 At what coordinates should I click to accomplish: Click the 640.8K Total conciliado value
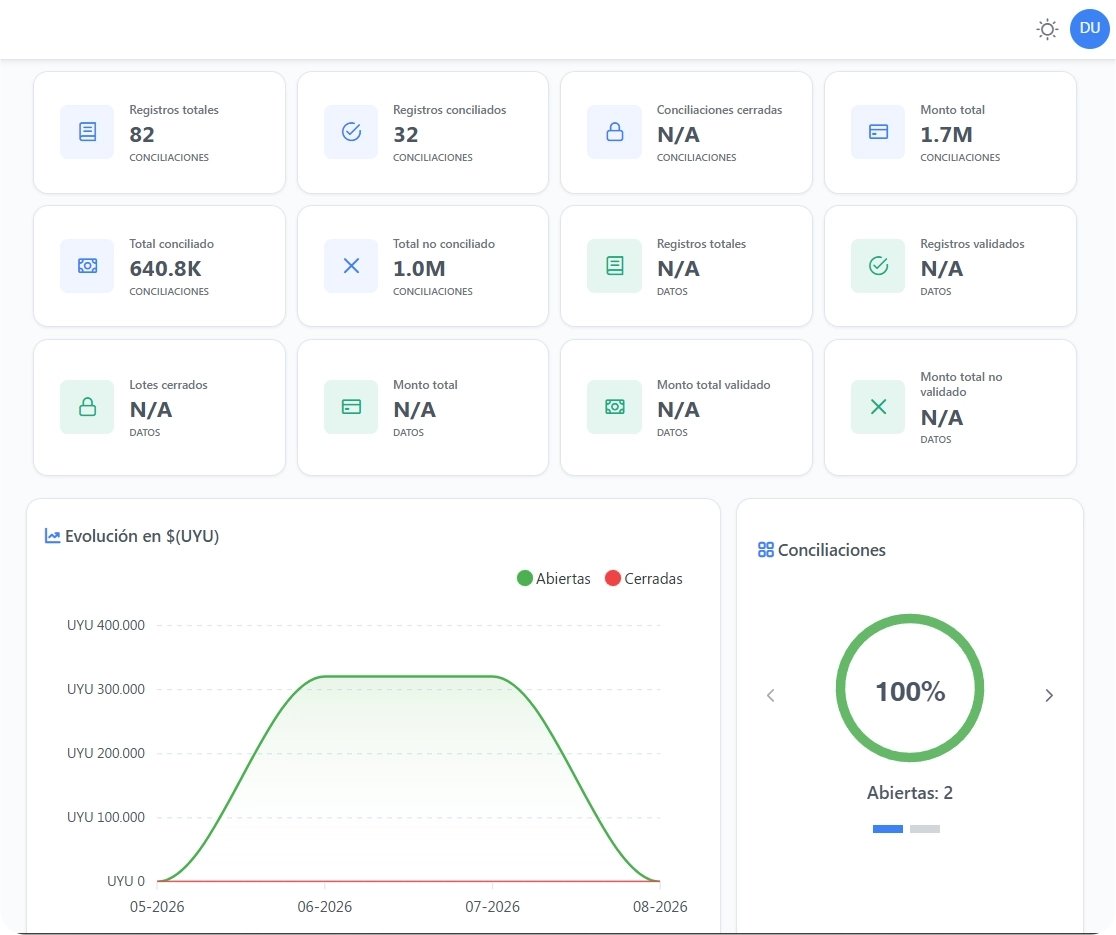(x=165, y=269)
